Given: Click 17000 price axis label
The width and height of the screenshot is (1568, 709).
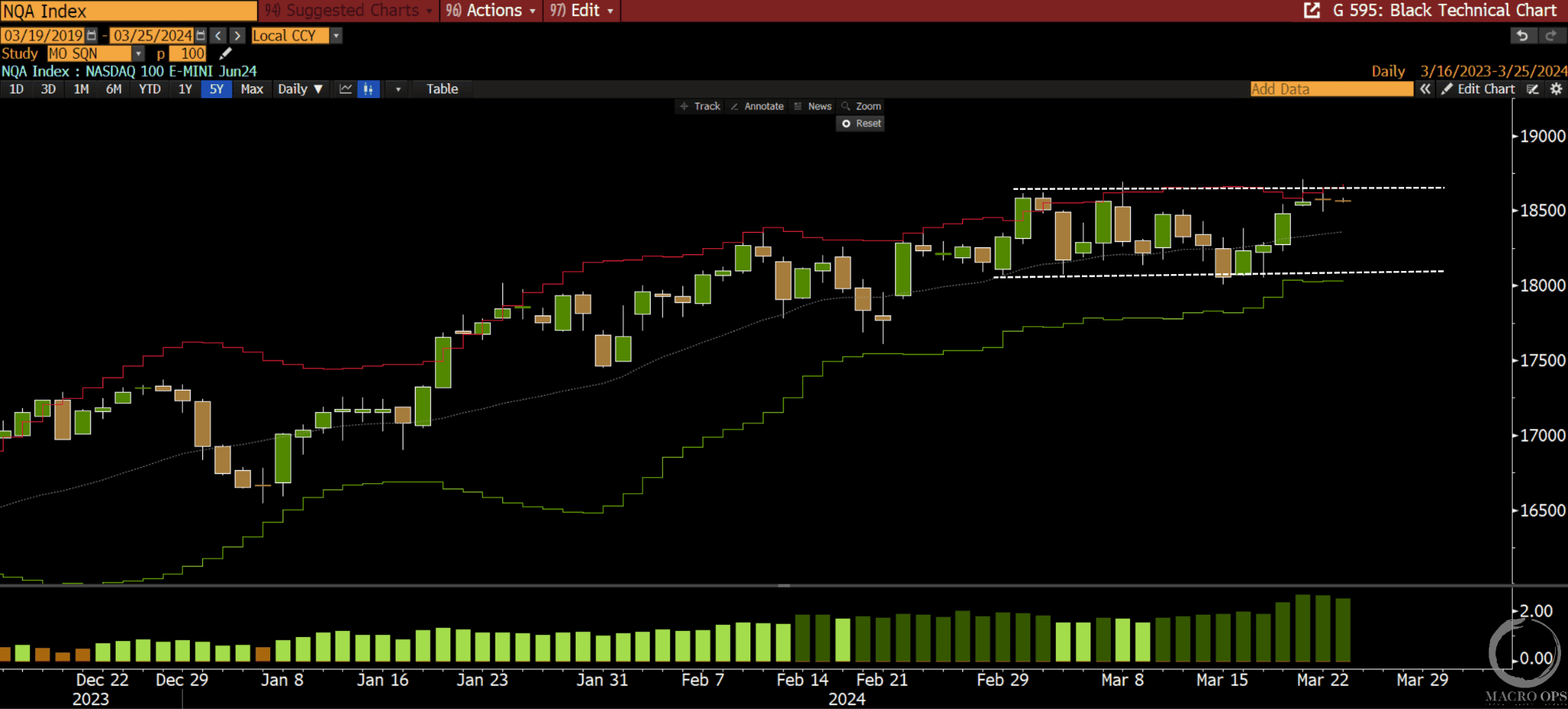Looking at the screenshot, I should (1543, 436).
